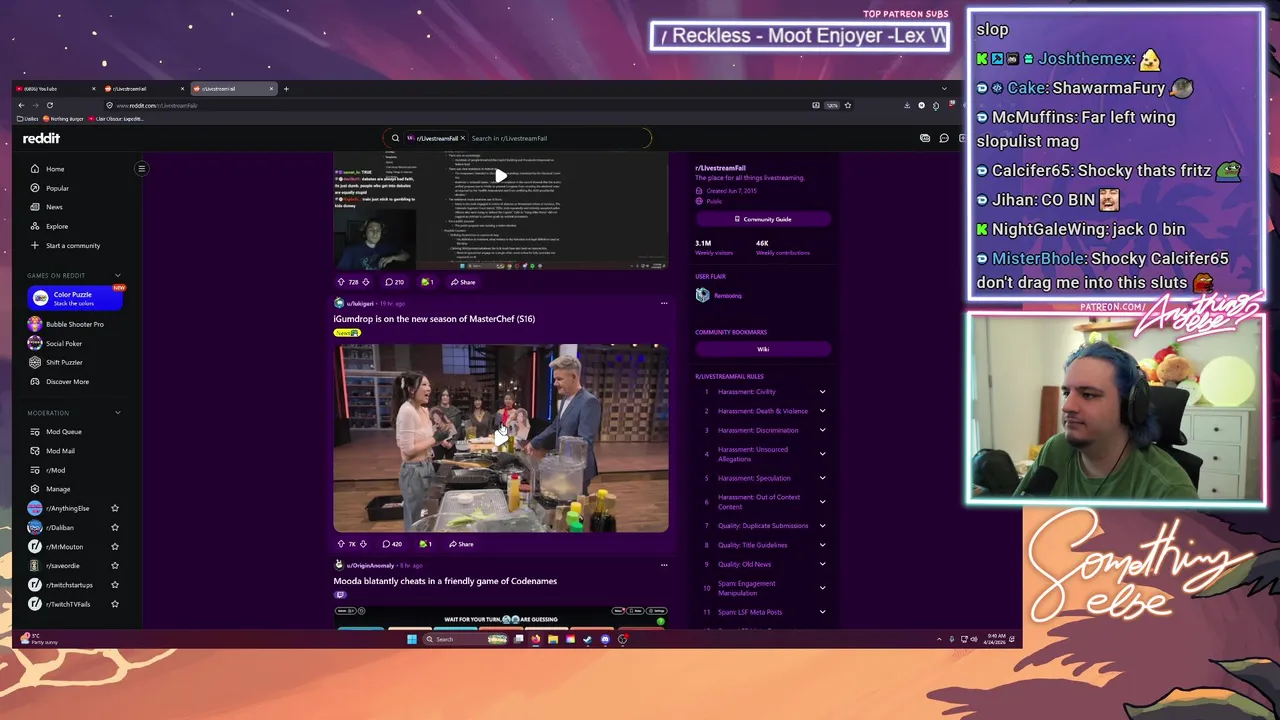1280x720 pixels.
Task: Play the MasterChef video thumbnail
Action: pyautogui.click(x=501, y=437)
